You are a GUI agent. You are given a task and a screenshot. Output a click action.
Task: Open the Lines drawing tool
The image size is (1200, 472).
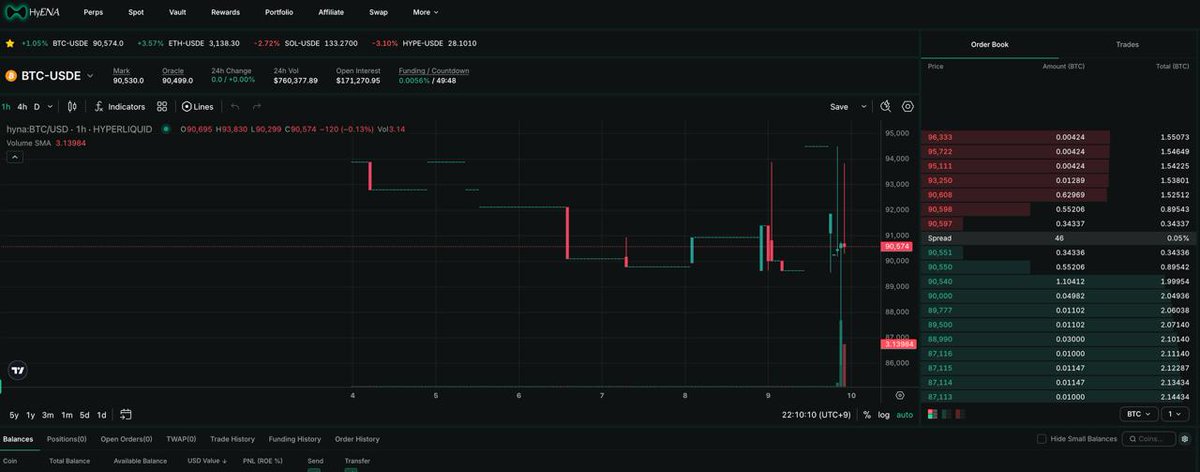[197, 106]
